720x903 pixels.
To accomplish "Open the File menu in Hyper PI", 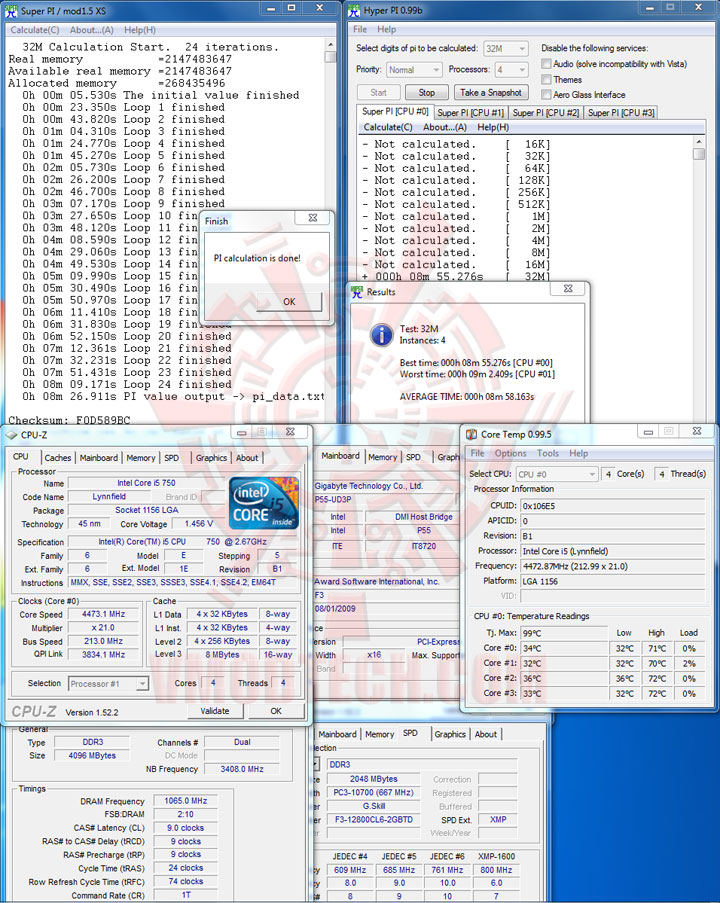I will [360, 29].
